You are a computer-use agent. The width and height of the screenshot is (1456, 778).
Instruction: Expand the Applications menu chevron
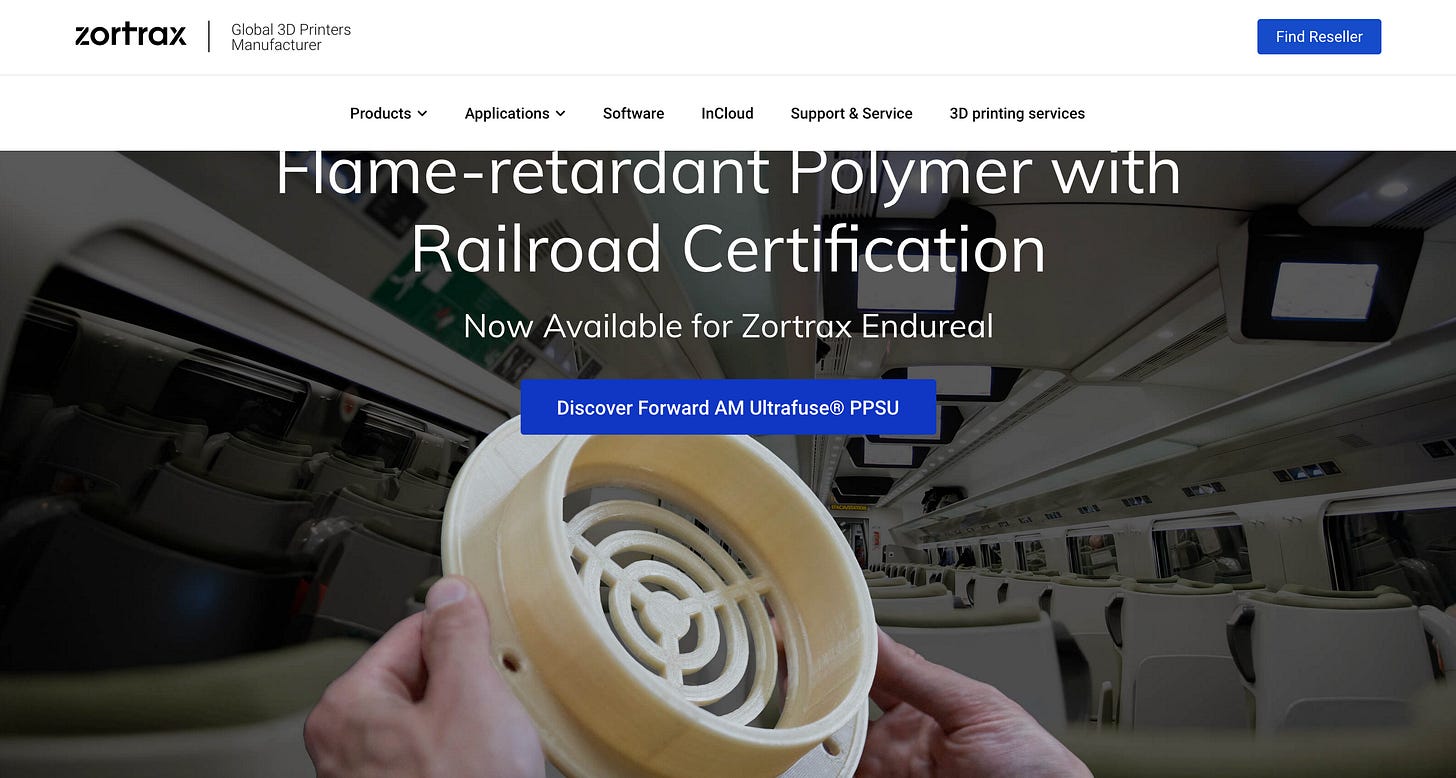(560, 113)
